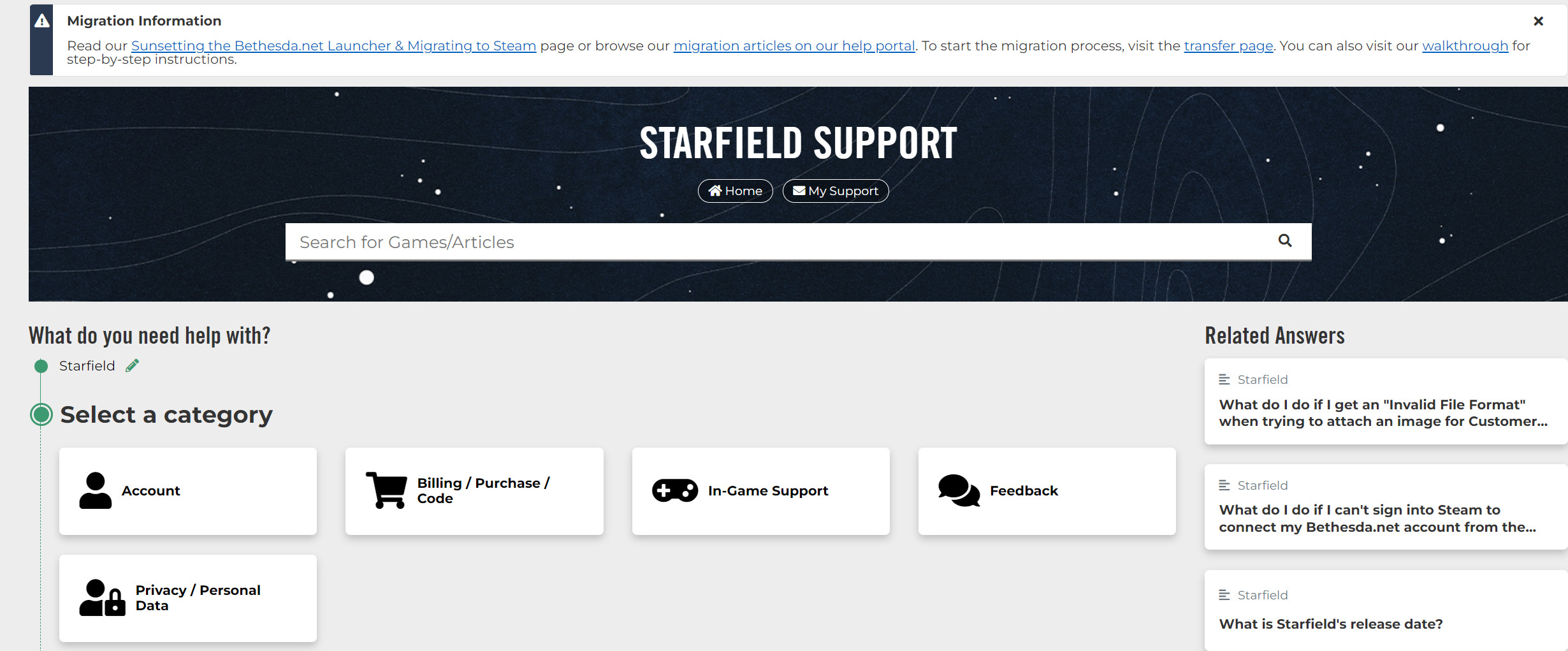Click the magnifying glass search icon

point(1284,240)
